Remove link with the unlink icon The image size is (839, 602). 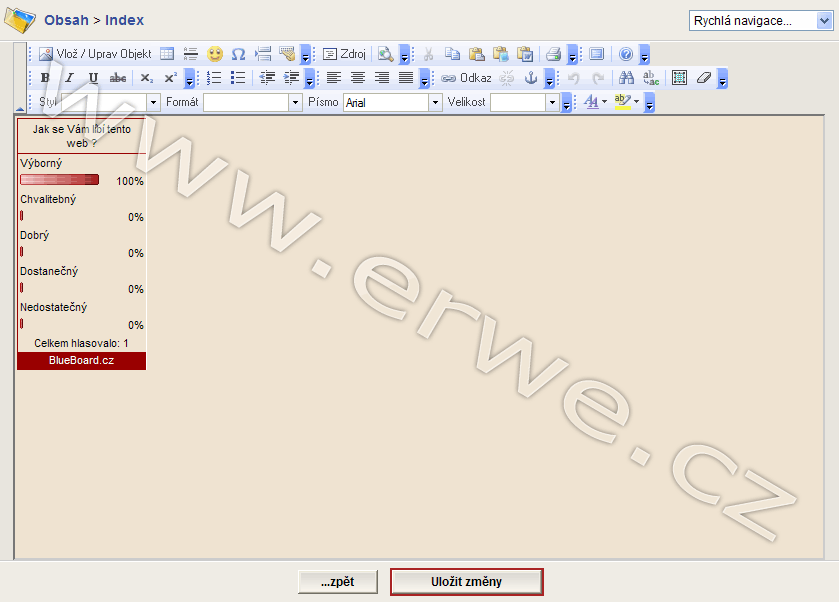click(x=506, y=78)
